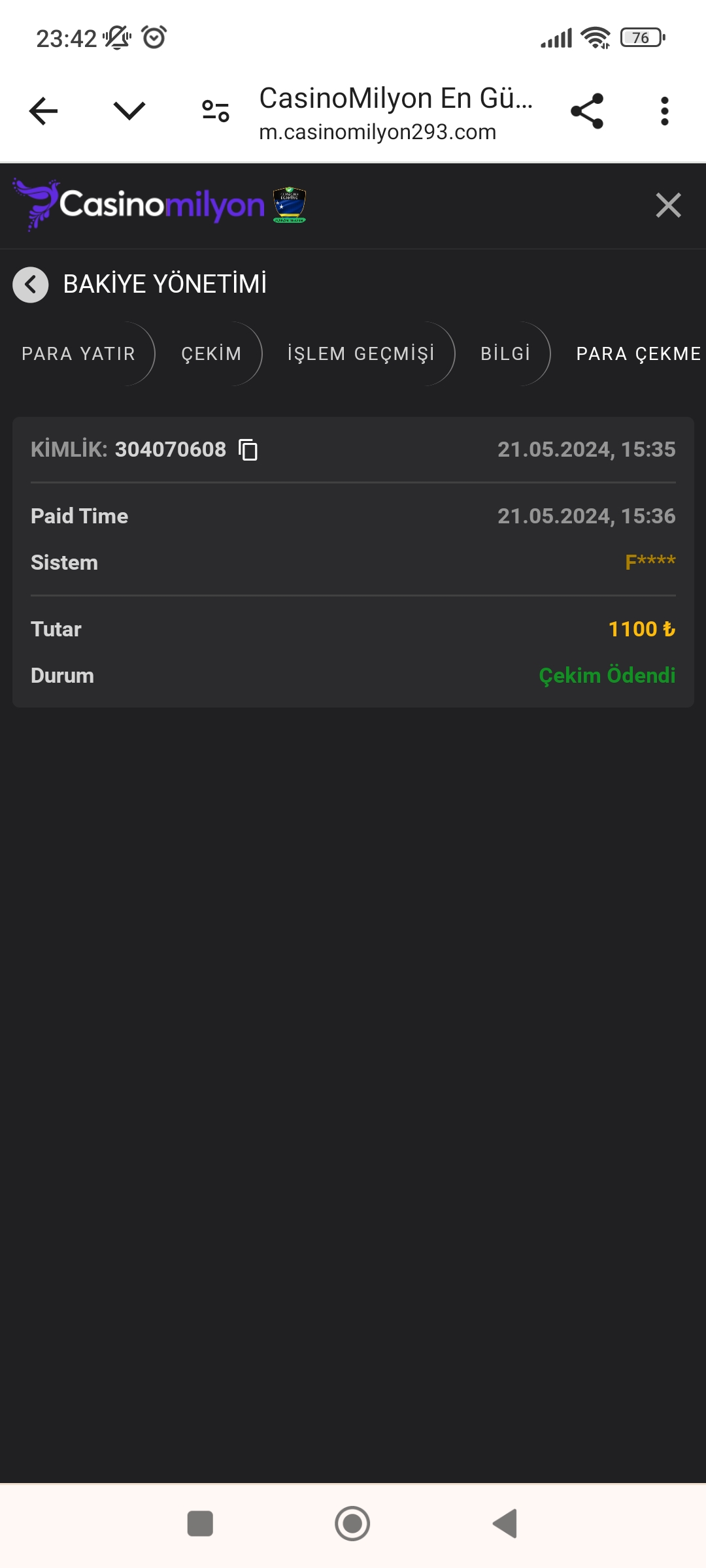
Task: Collapse the browser tab with down chevron
Action: [x=129, y=111]
